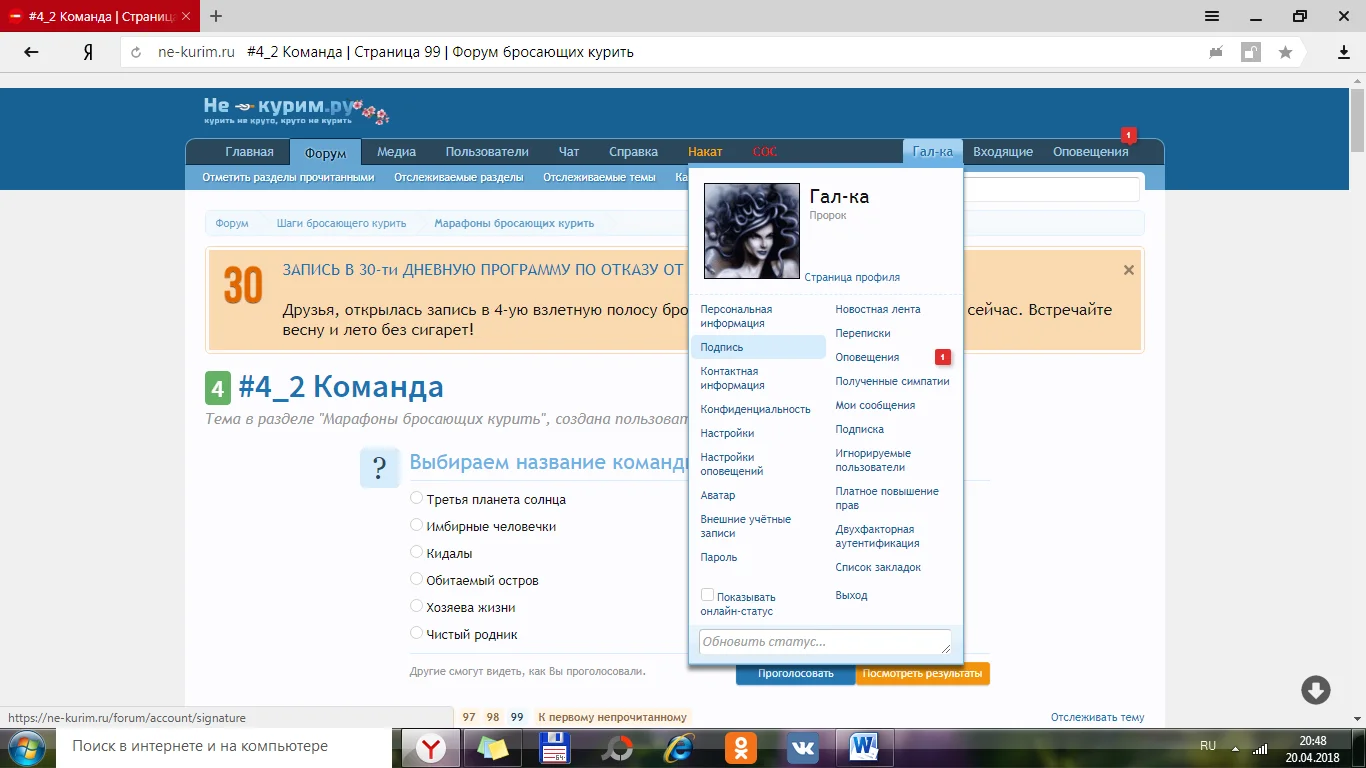Click the browser back arrow button
Viewport: 1366px width, 768px height.
(31, 52)
